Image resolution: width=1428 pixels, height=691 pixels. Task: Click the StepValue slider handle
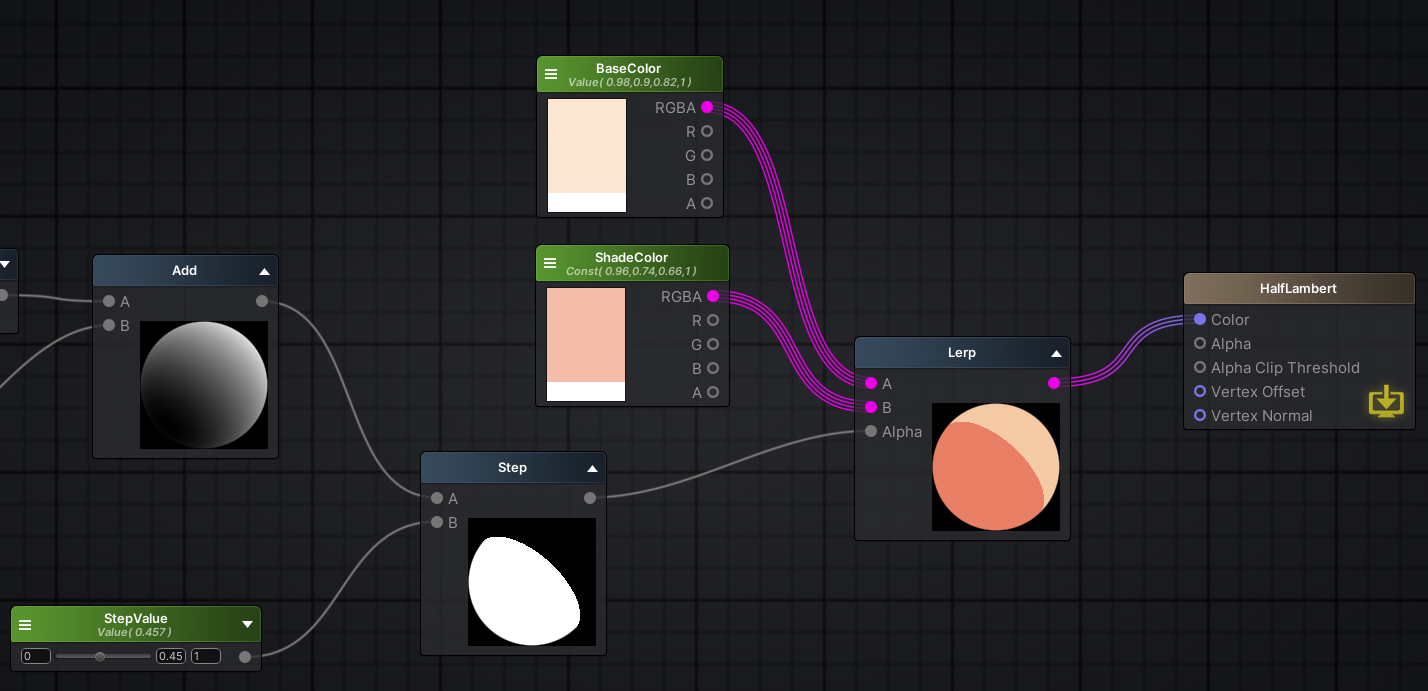coord(100,656)
